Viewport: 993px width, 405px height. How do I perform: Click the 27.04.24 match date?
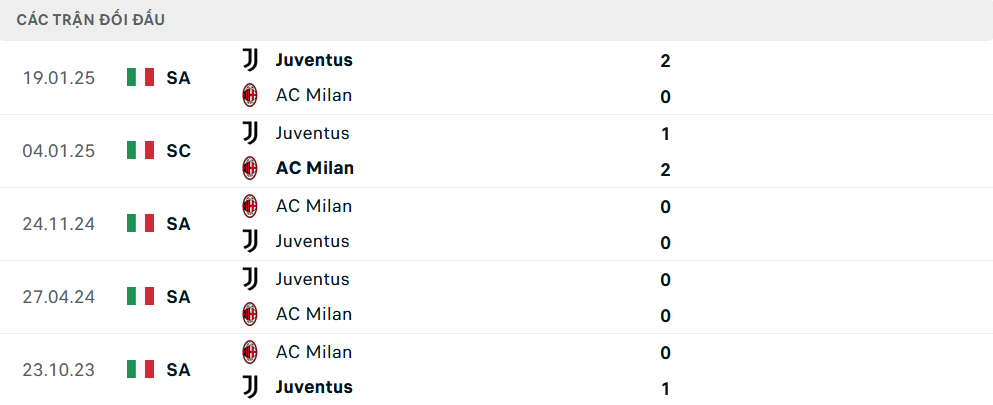coord(59,297)
